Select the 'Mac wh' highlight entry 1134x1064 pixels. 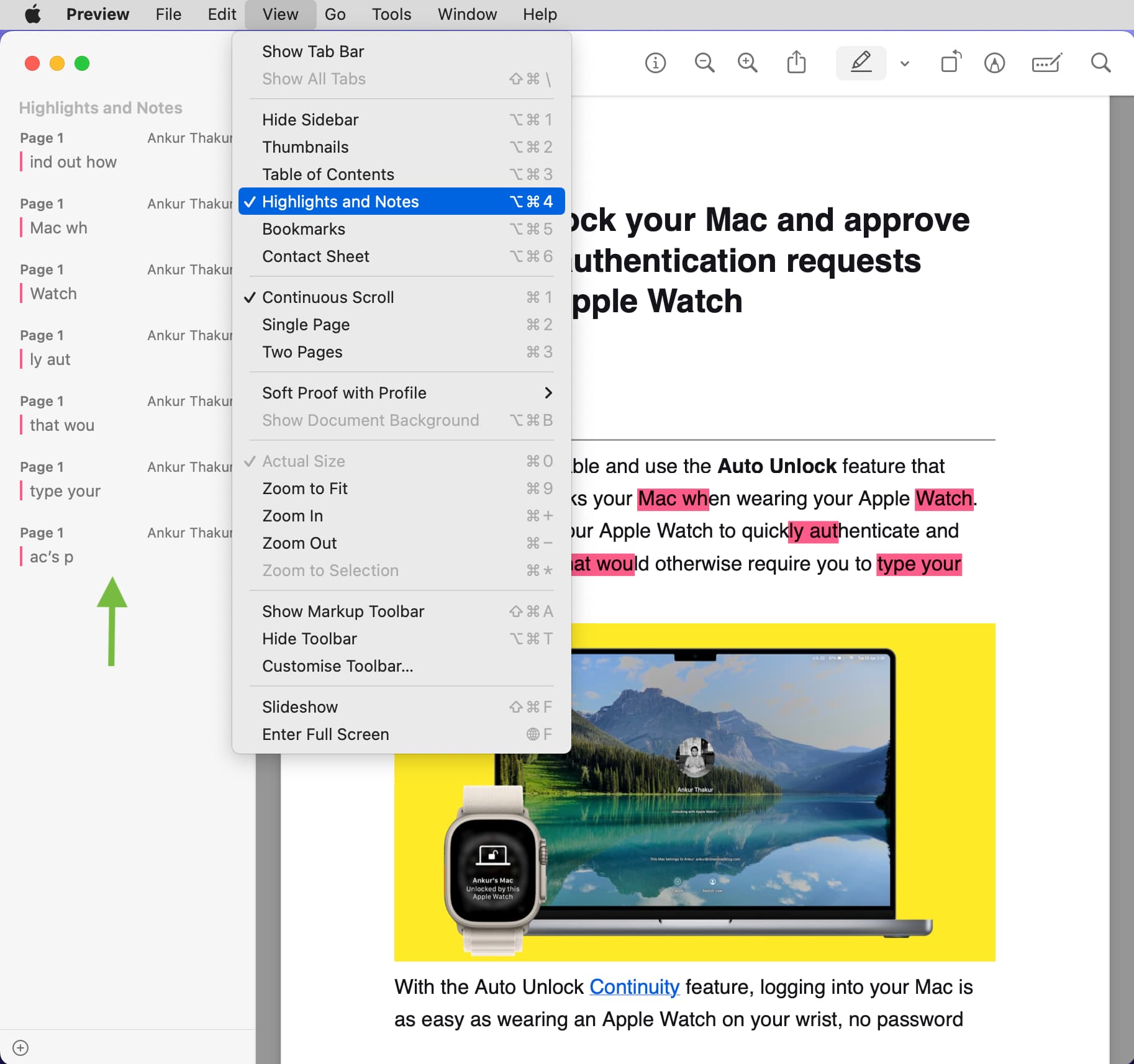(124, 217)
